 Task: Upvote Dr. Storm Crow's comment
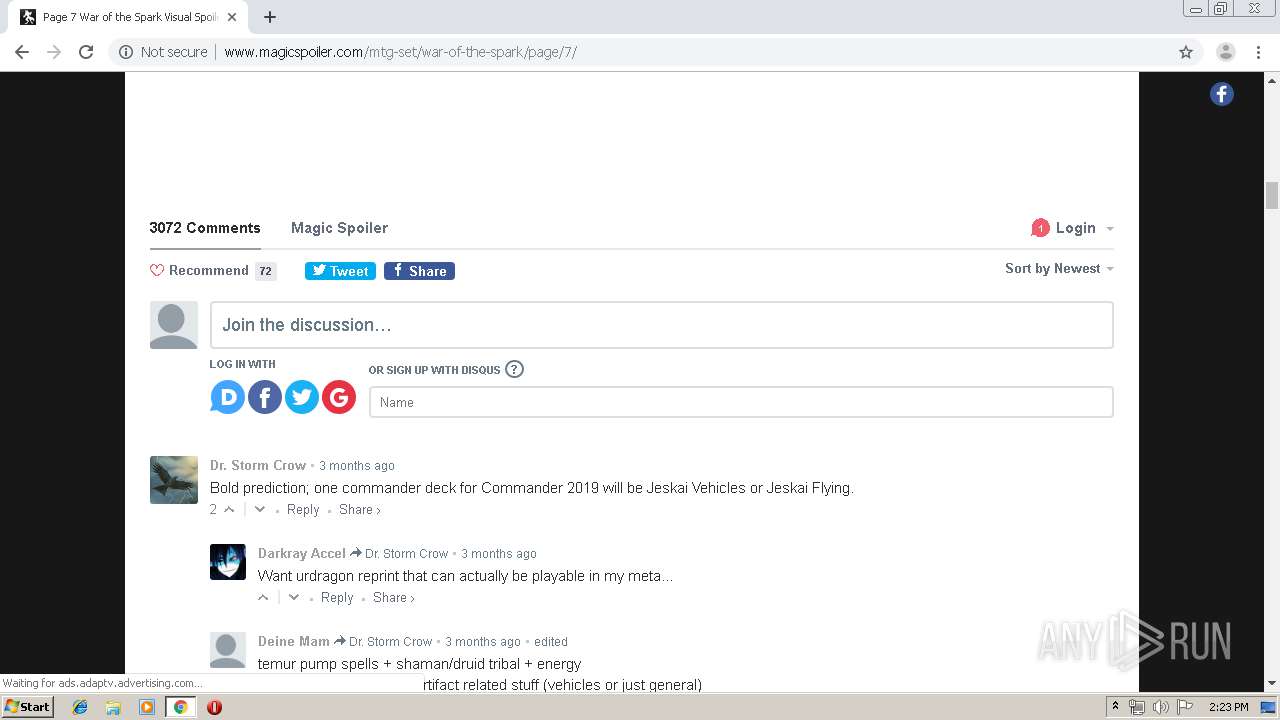[229, 509]
